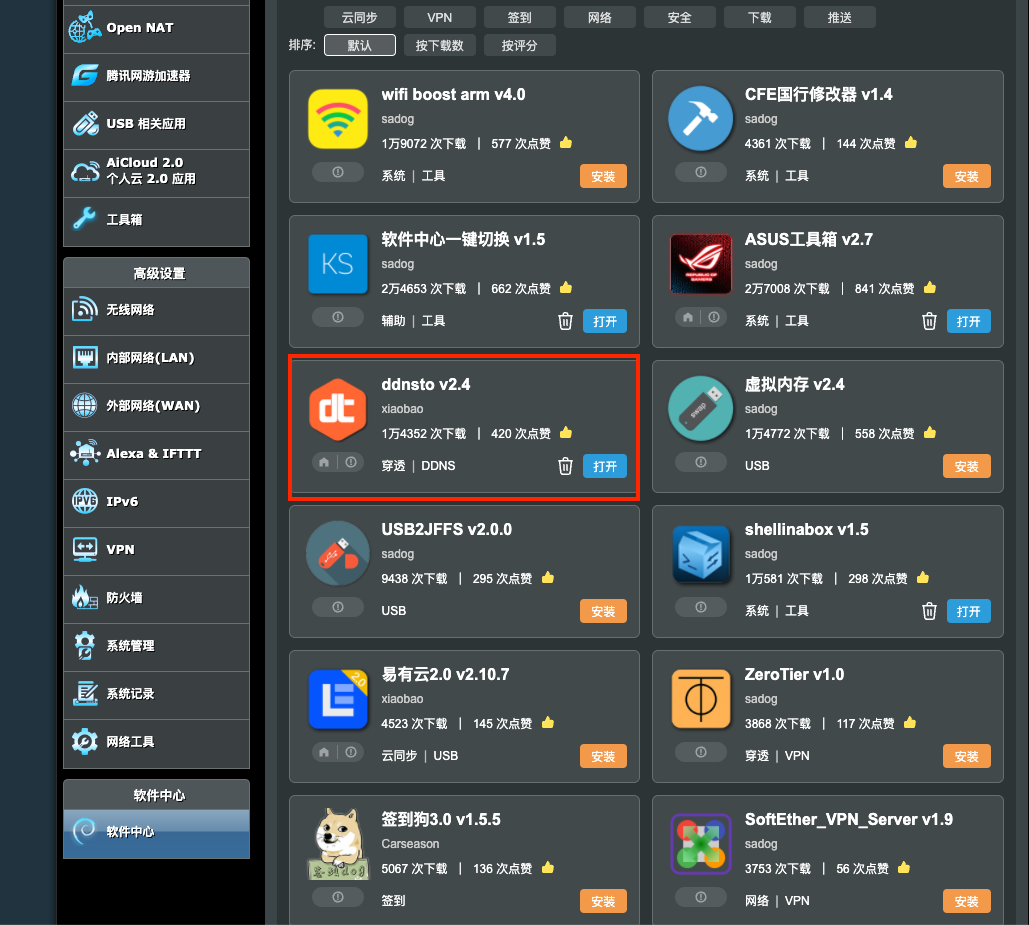
Task: Filter by the 下载 category tab
Action: 760,18
